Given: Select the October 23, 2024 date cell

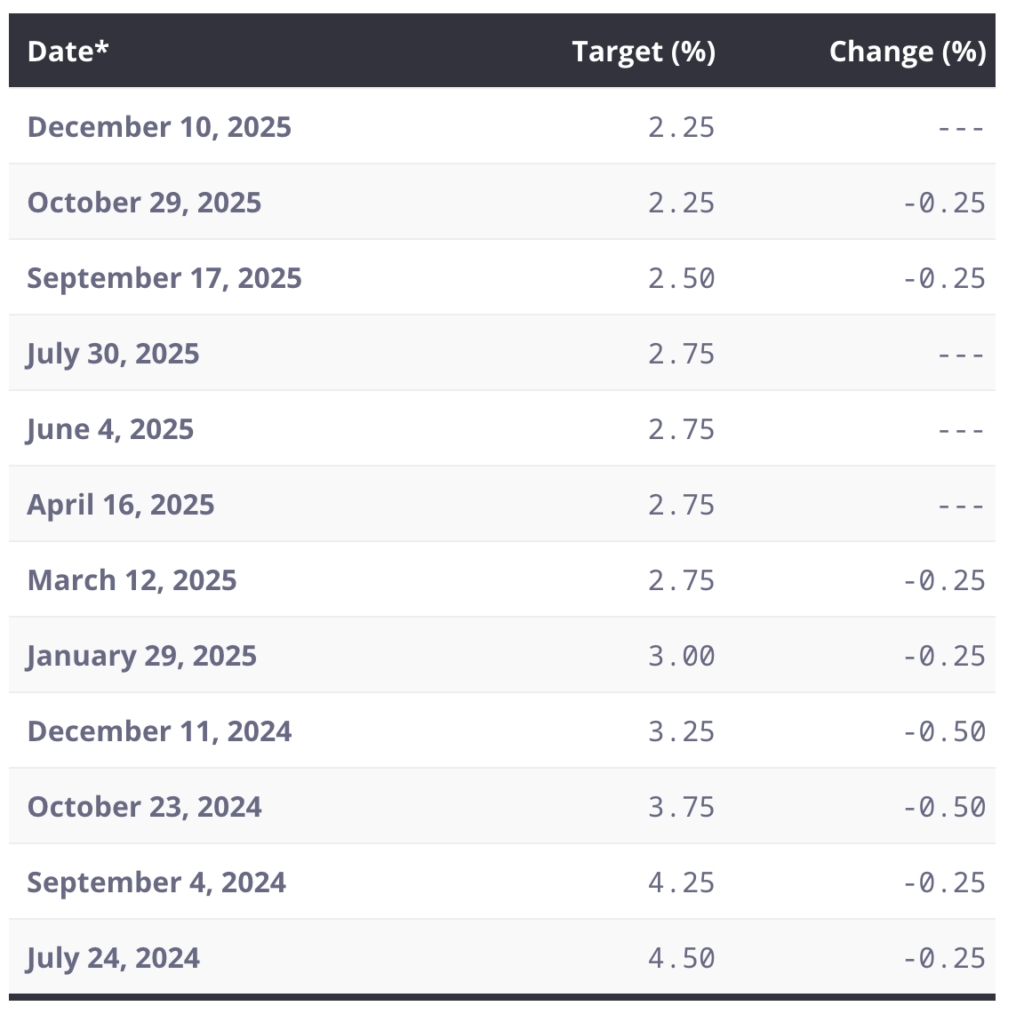Looking at the screenshot, I should click(x=144, y=807).
